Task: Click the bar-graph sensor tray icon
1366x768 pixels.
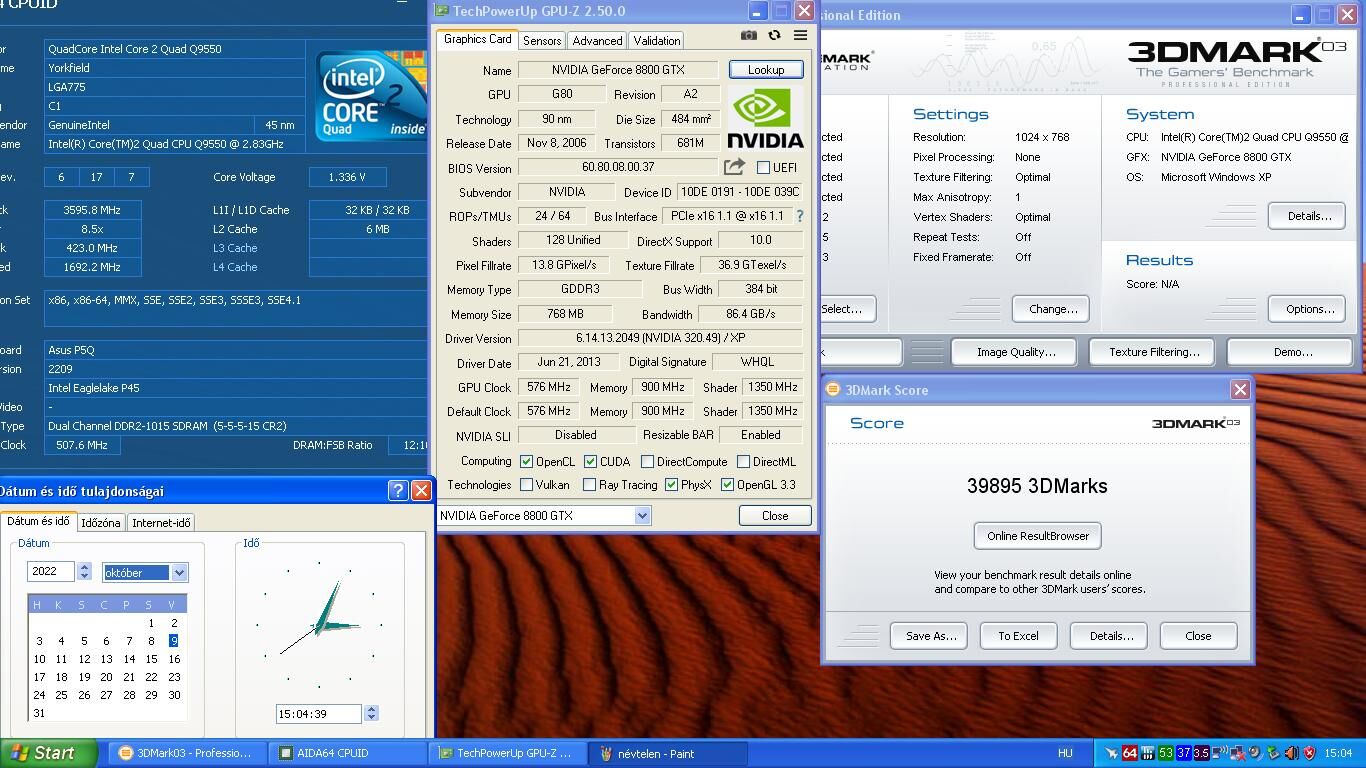Action: tap(1148, 753)
